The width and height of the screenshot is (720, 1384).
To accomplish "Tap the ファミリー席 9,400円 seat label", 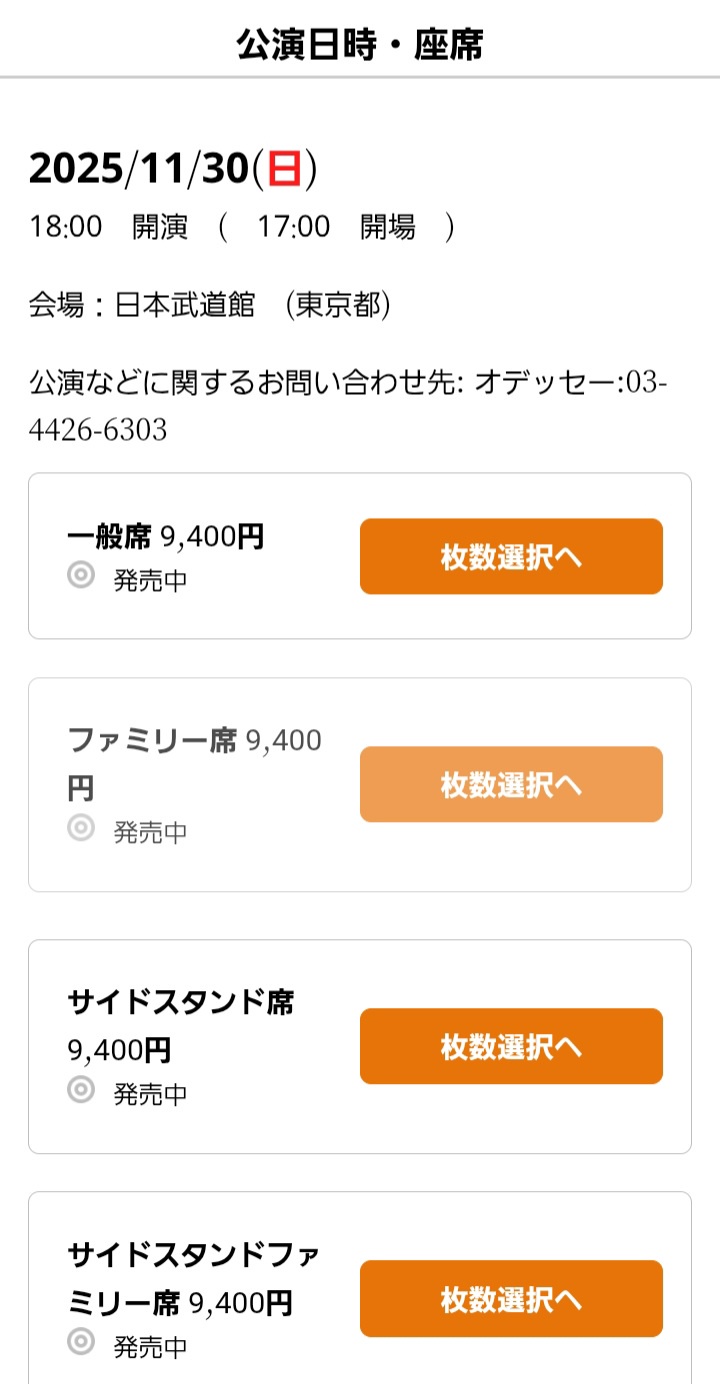I will (x=194, y=764).
